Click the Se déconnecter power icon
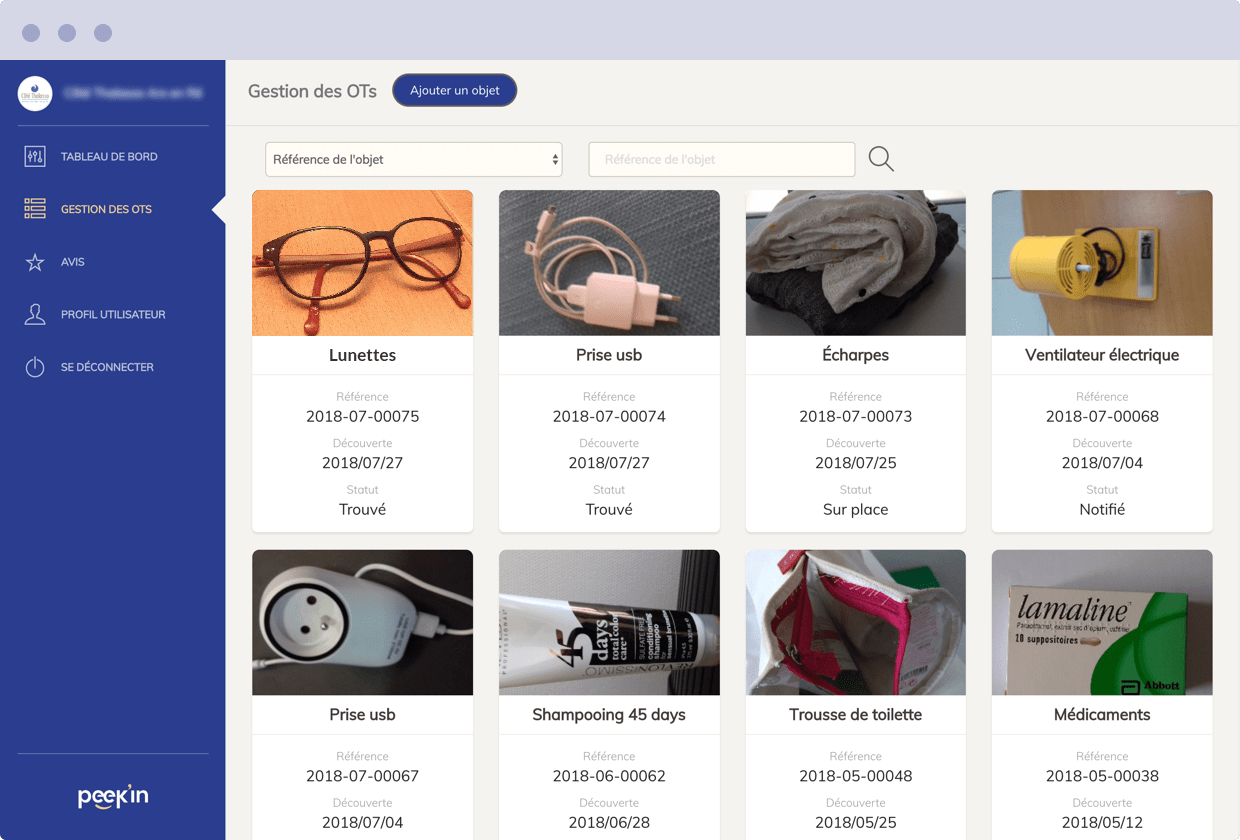 pos(35,367)
